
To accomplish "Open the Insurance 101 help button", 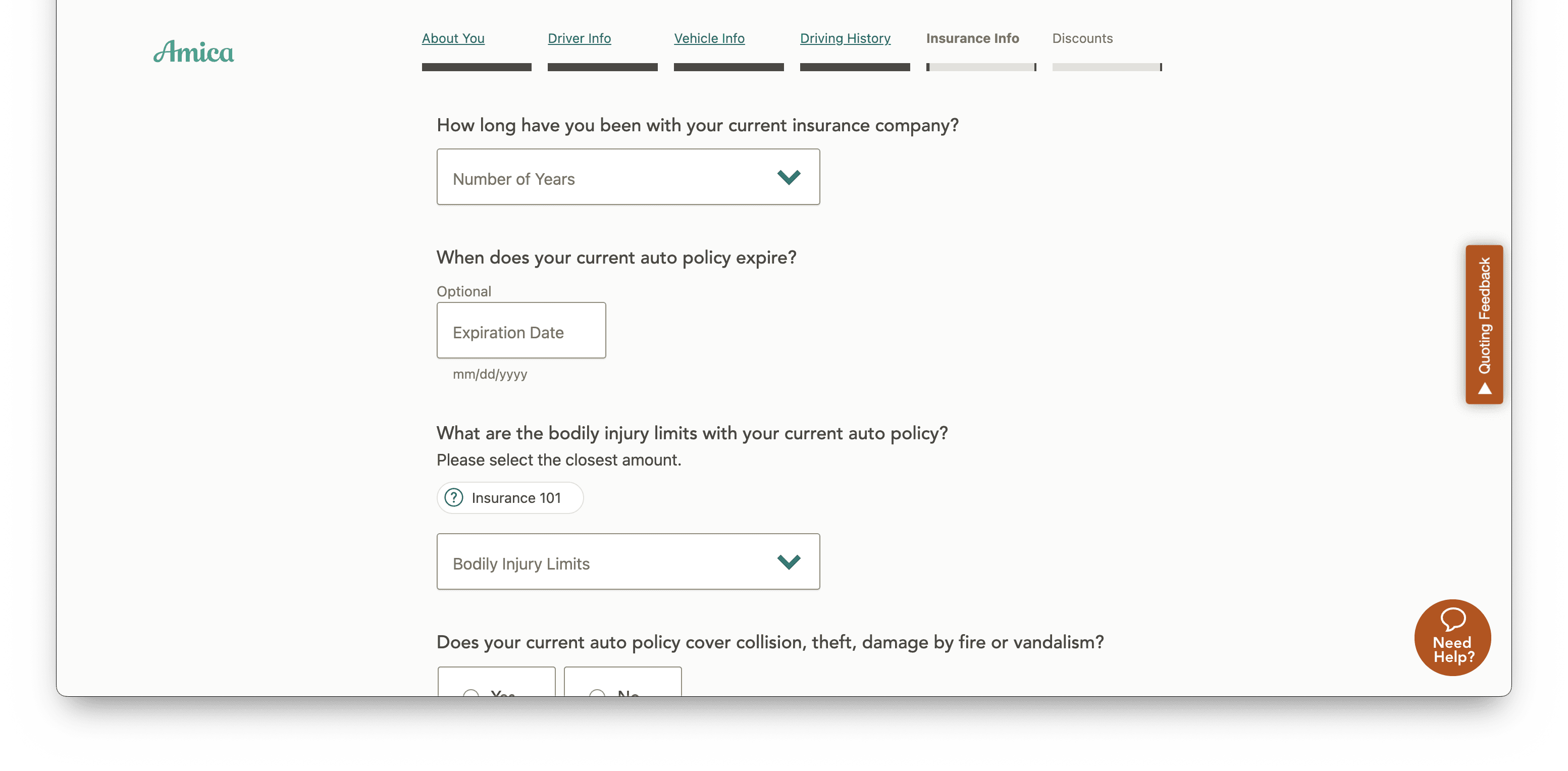I will pos(510,497).
